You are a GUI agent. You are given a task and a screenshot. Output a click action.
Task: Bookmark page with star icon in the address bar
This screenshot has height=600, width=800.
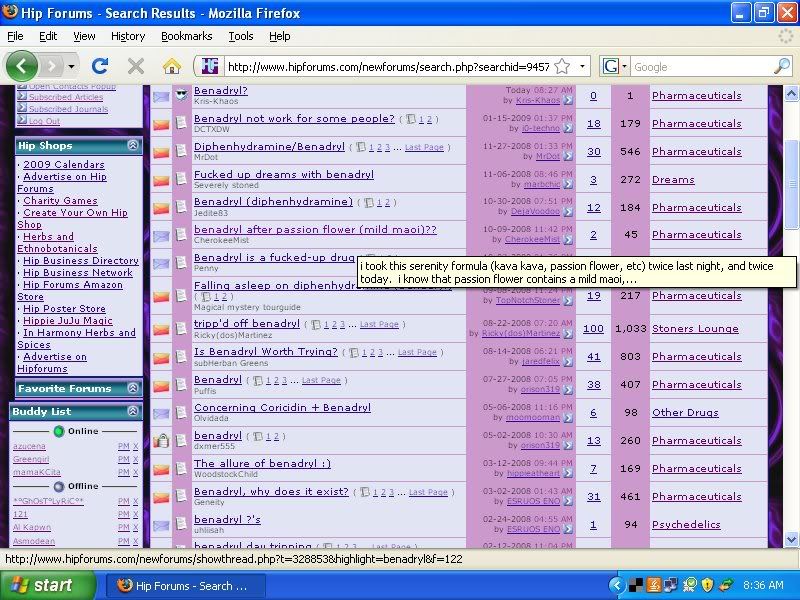tap(562, 66)
